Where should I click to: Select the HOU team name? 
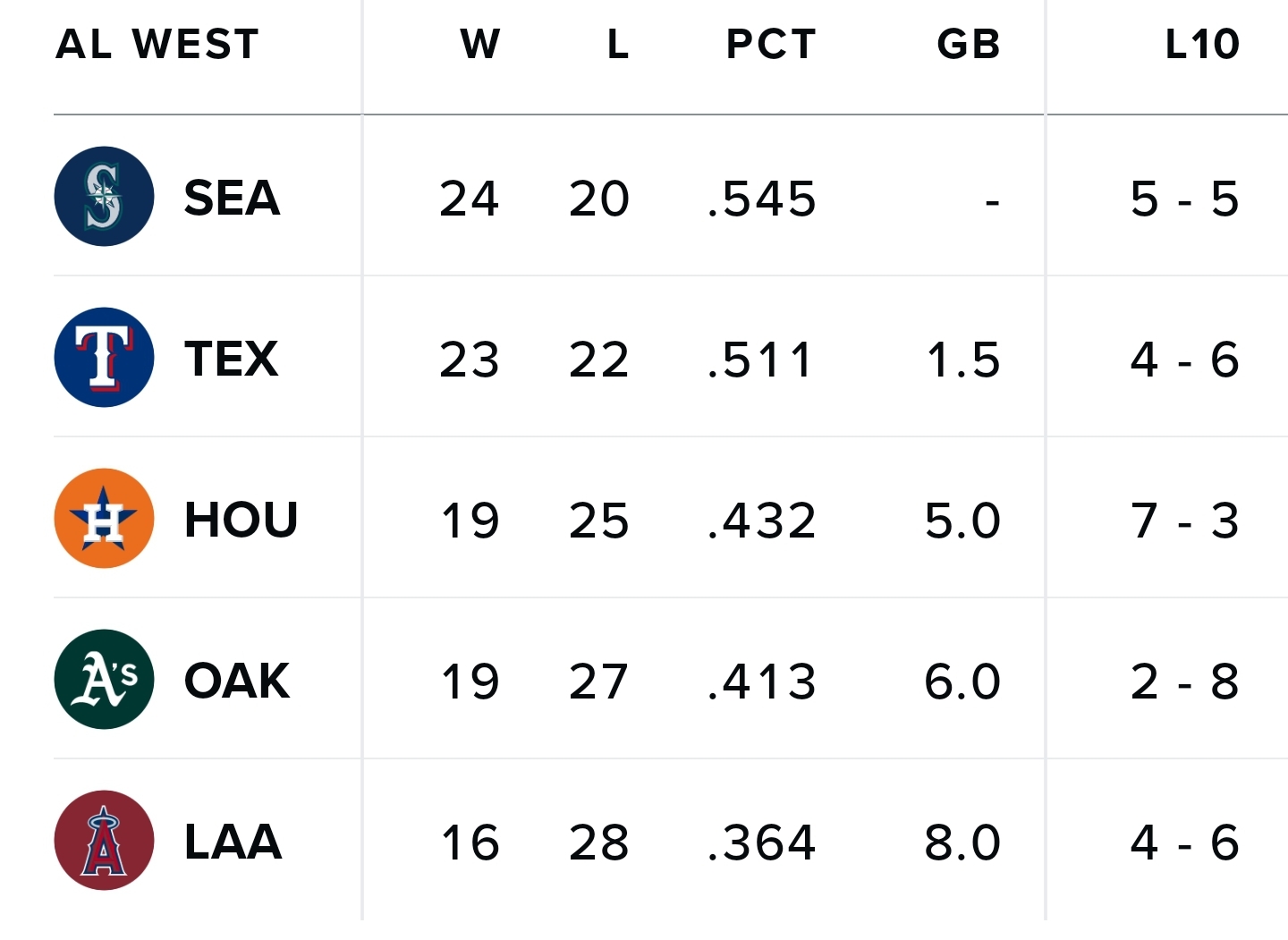[x=241, y=520]
